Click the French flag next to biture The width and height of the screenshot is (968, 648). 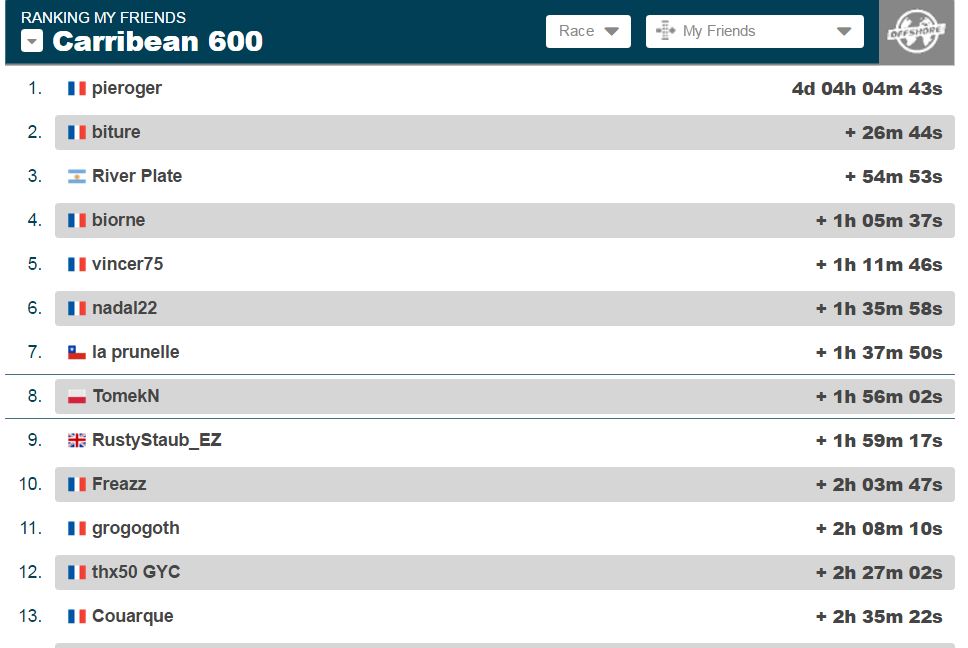pyautogui.click(x=77, y=132)
